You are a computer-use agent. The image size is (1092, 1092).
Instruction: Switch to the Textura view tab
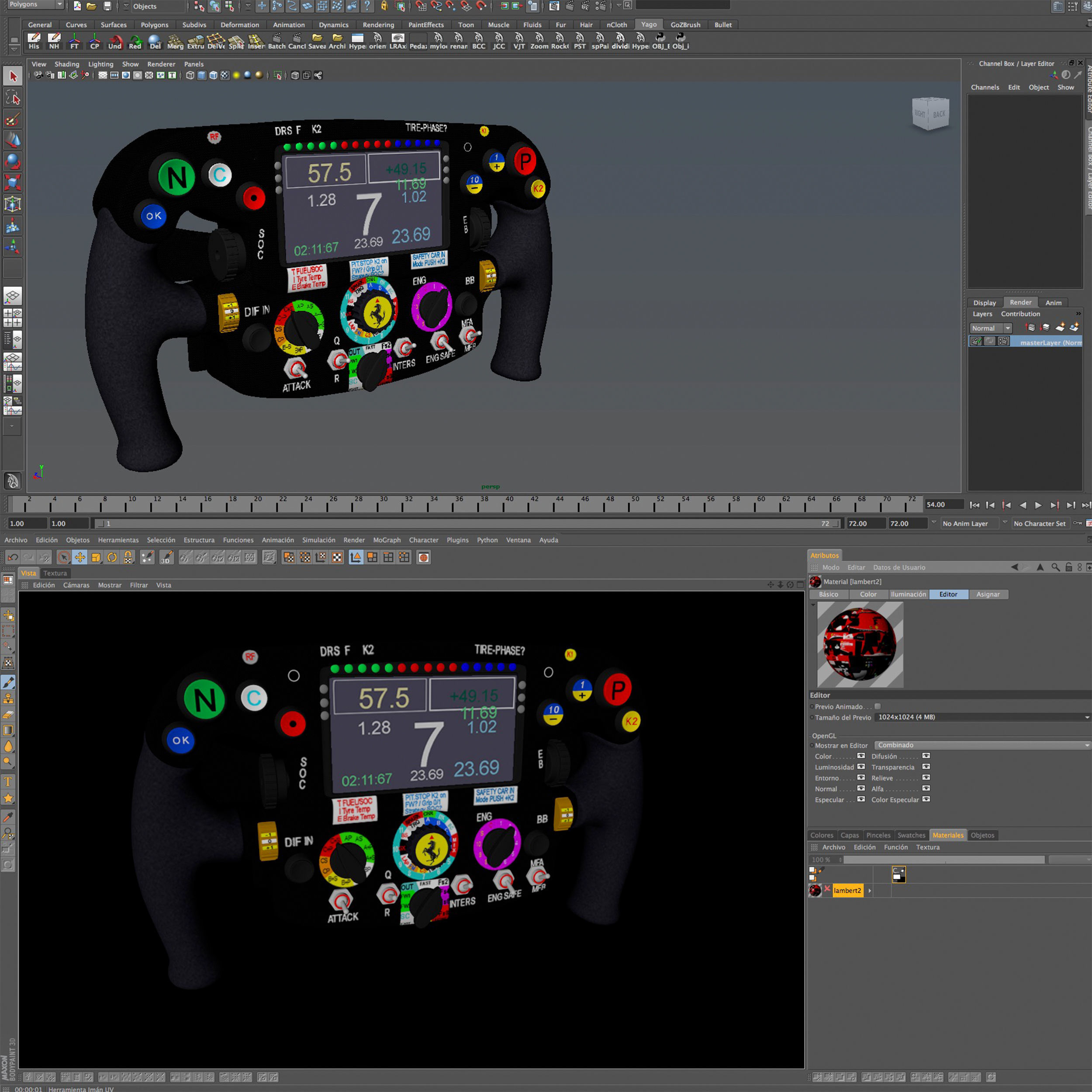pyautogui.click(x=55, y=573)
